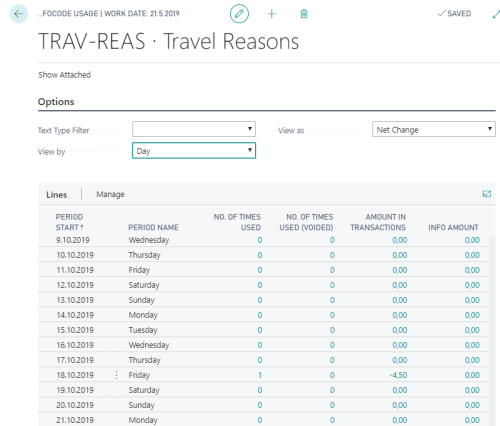Open times used 0 for 9.10.2019
The image size is (500, 426).
[260, 240]
